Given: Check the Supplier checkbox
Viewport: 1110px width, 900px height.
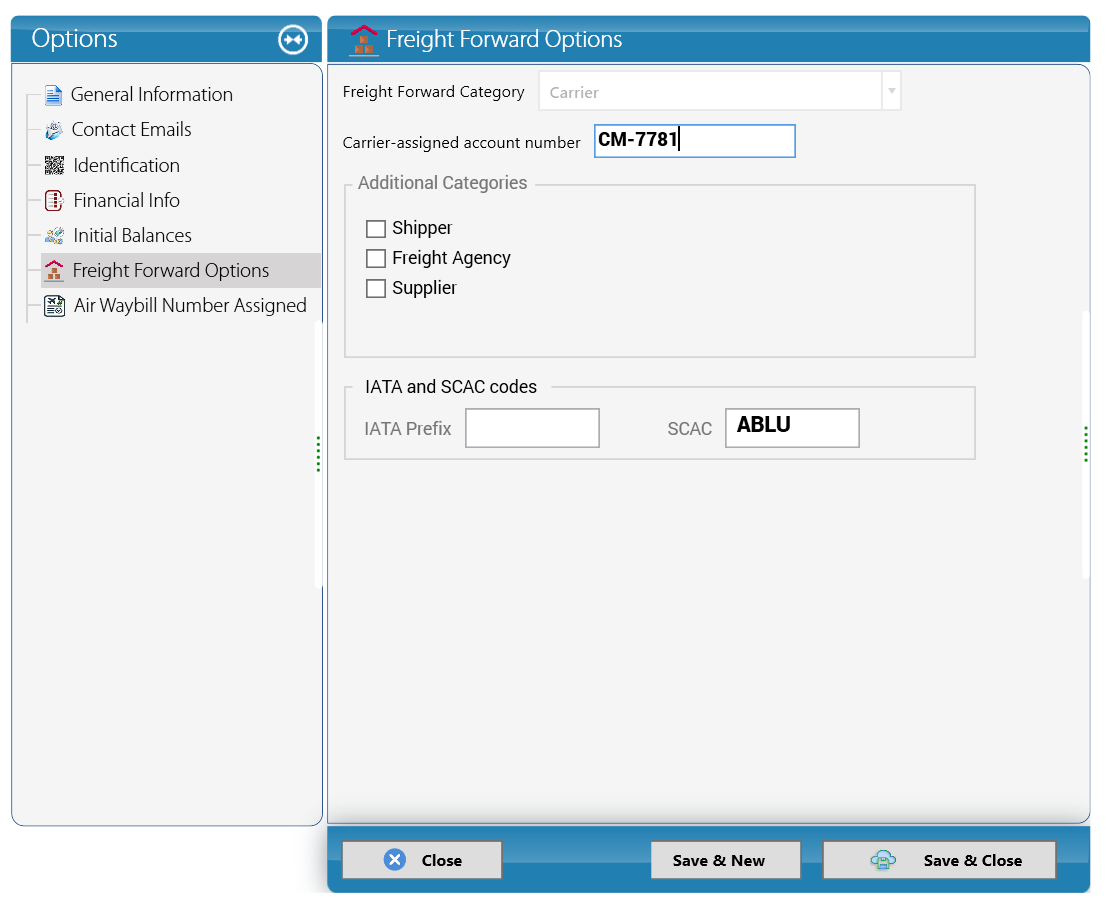Looking at the screenshot, I should [376, 288].
